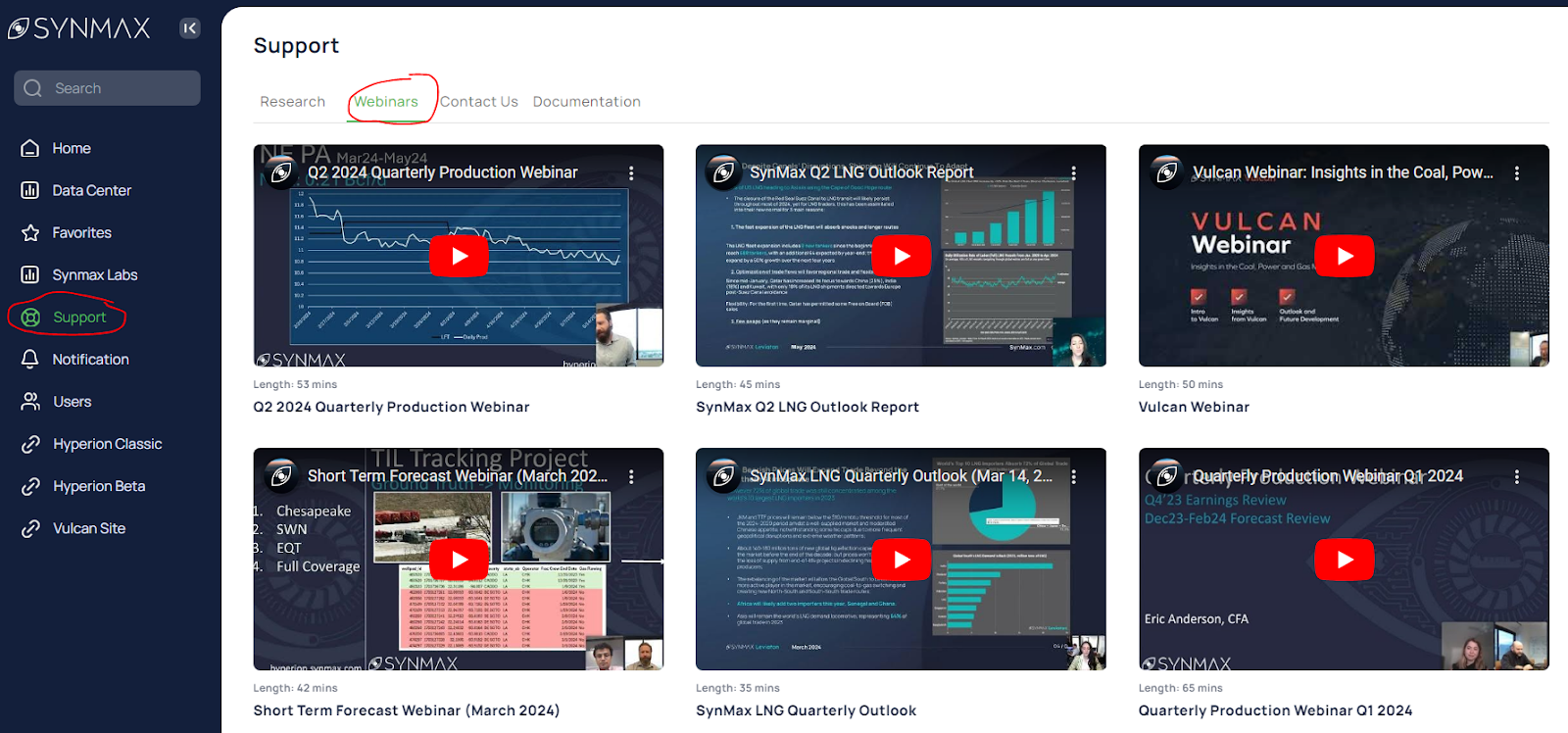Play the Short Term Forecast Webinar video
1568x733 pixels.
pos(459,560)
